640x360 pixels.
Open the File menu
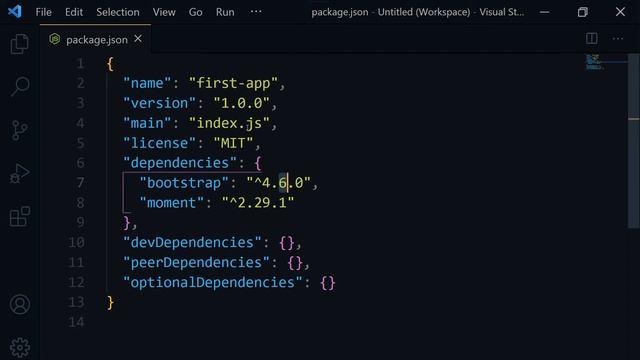(x=43, y=12)
